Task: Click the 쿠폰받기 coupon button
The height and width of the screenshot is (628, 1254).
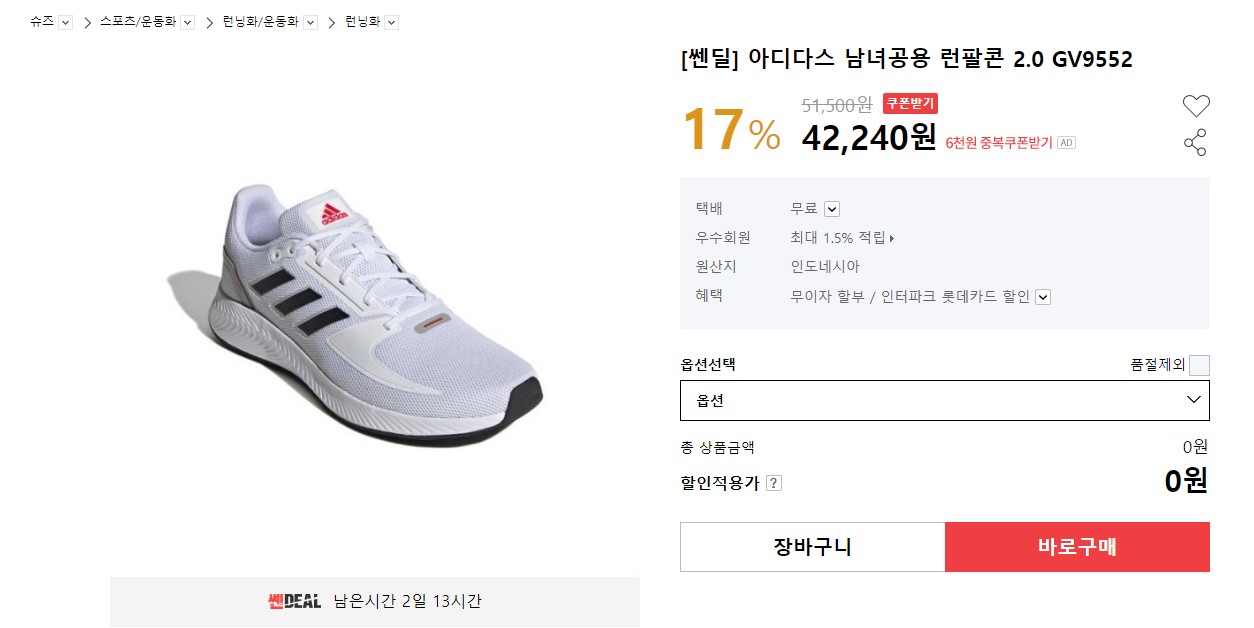Action: tap(910, 103)
